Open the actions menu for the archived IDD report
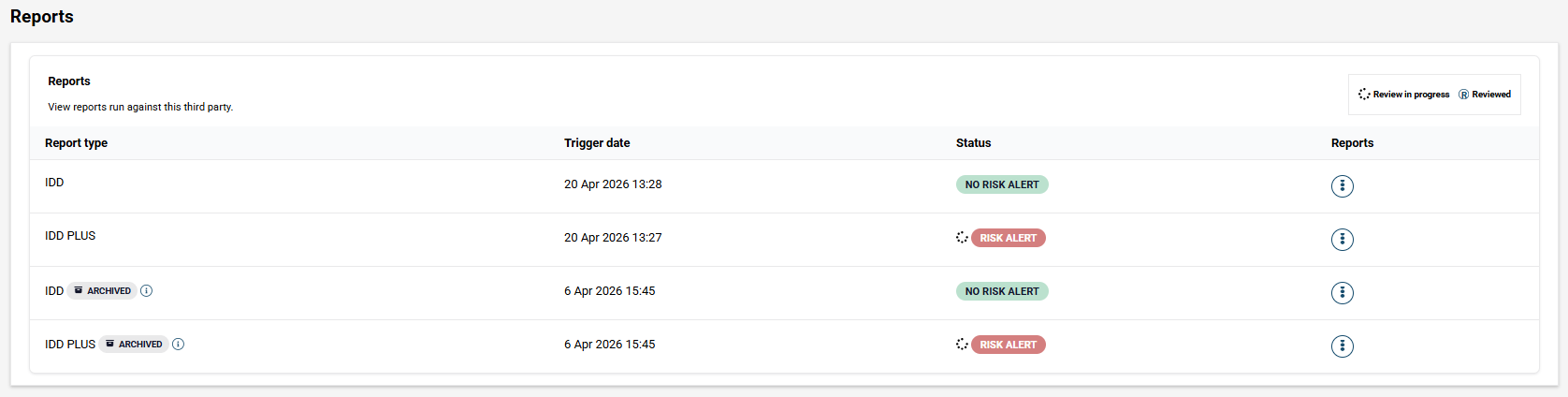This screenshot has width=1568, height=397. (x=1342, y=292)
